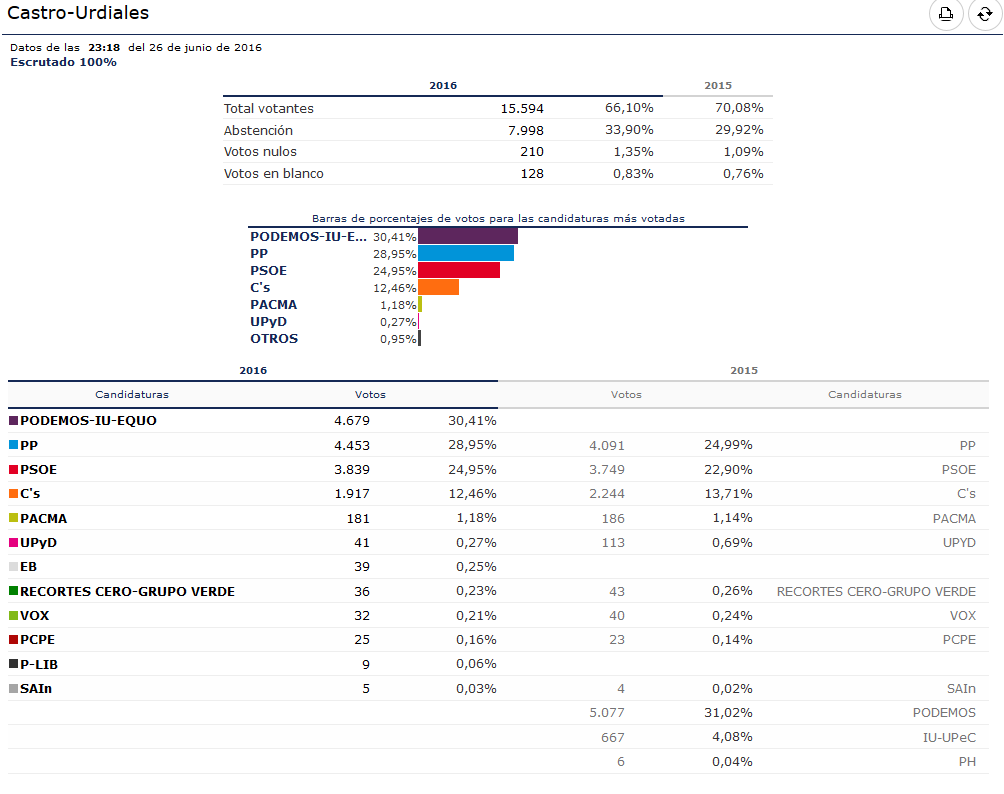The image size is (1004, 794).
Task: Click the purple PODEMOS bar in chart
Action: point(468,236)
